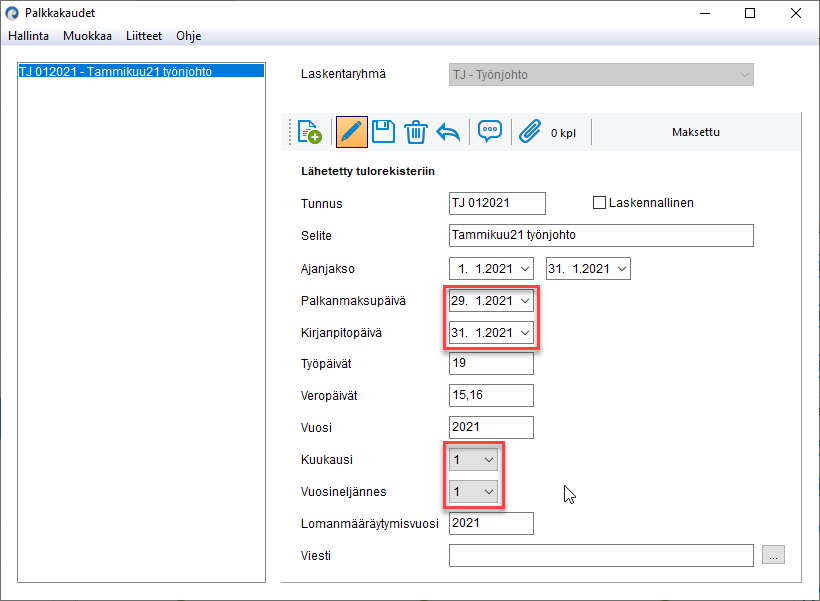Image resolution: width=820 pixels, height=601 pixels.
Task: Open the Laskentaryhmä TJ - Työnjohto dropdown
Action: pyautogui.click(x=601, y=75)
